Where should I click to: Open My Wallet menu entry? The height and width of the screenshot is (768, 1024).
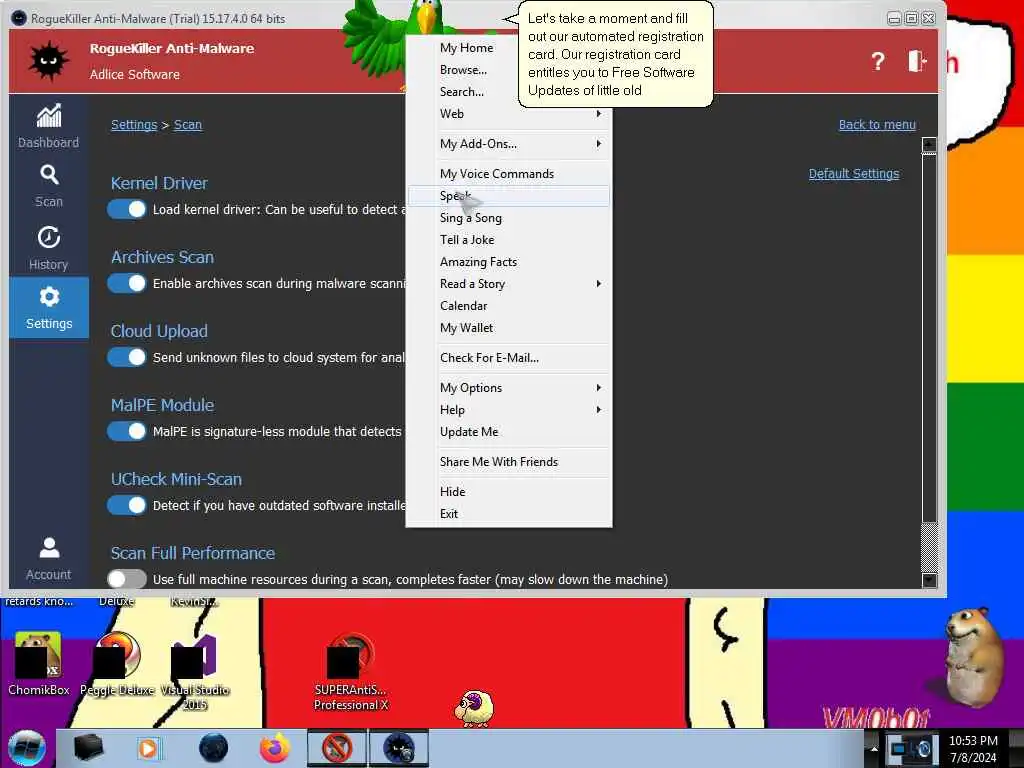coord(509,328)
